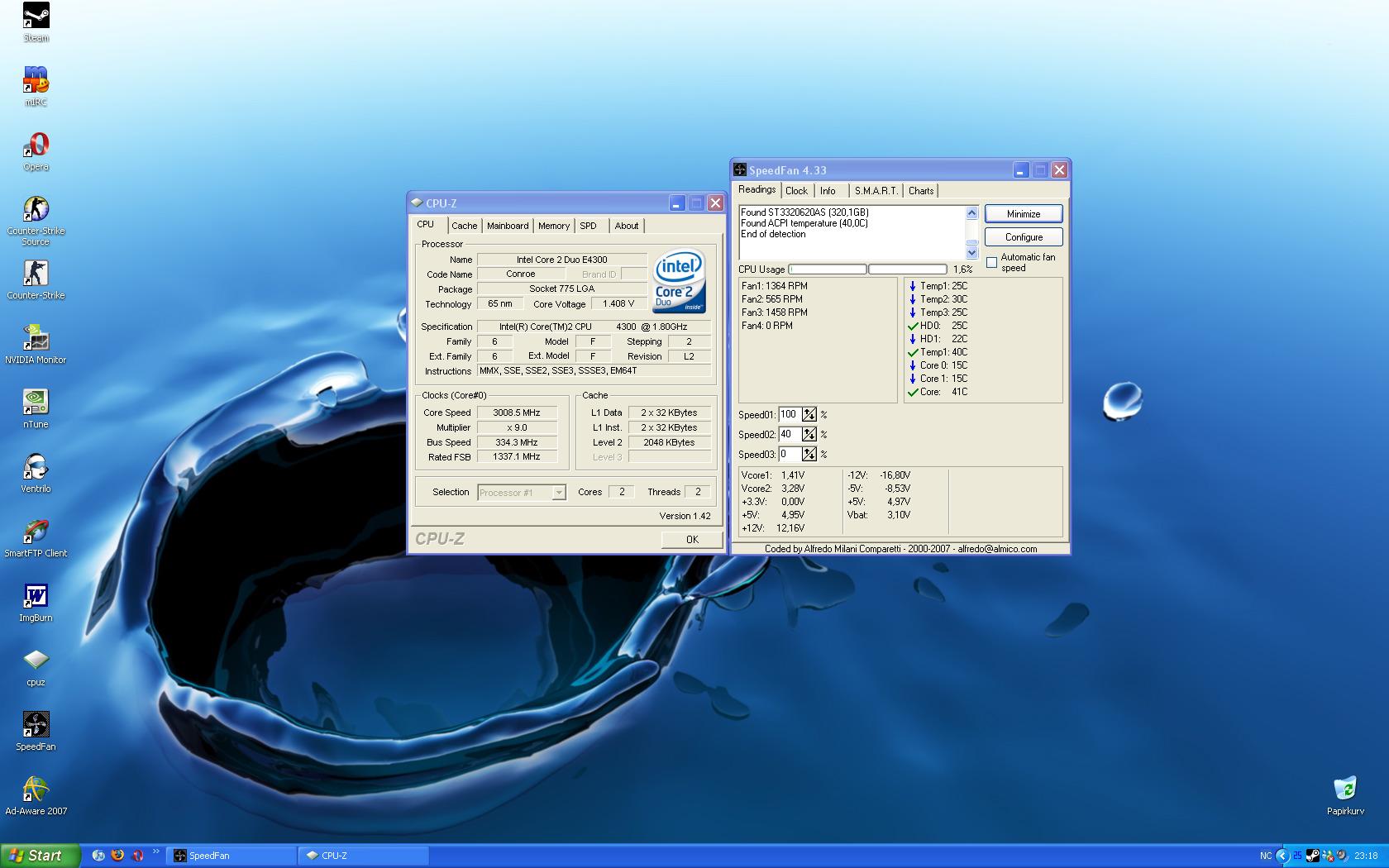Click the Minimize button in SpeedFan

pyautogui.click(x=1024, y=214)
